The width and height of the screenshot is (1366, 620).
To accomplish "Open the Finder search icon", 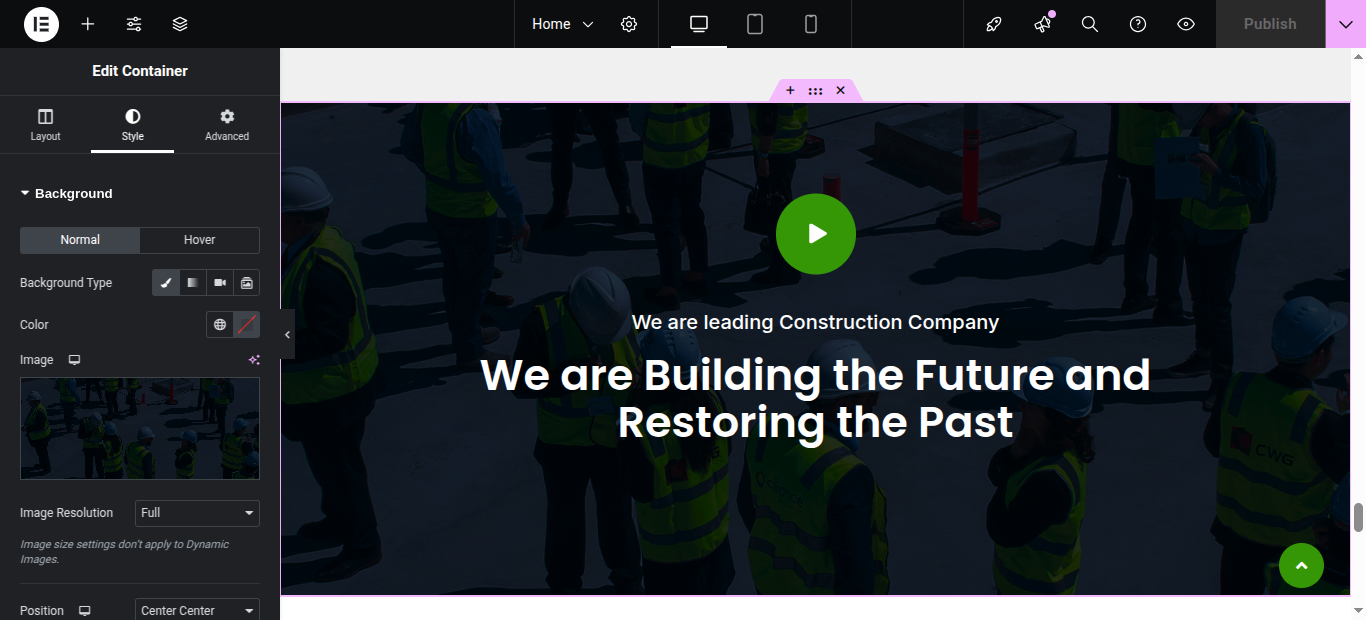I will (1090, 24).
